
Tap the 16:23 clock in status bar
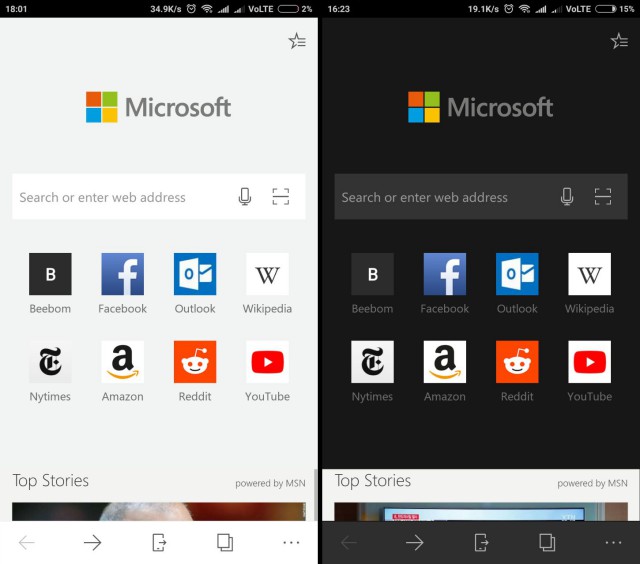coord(338,9)
